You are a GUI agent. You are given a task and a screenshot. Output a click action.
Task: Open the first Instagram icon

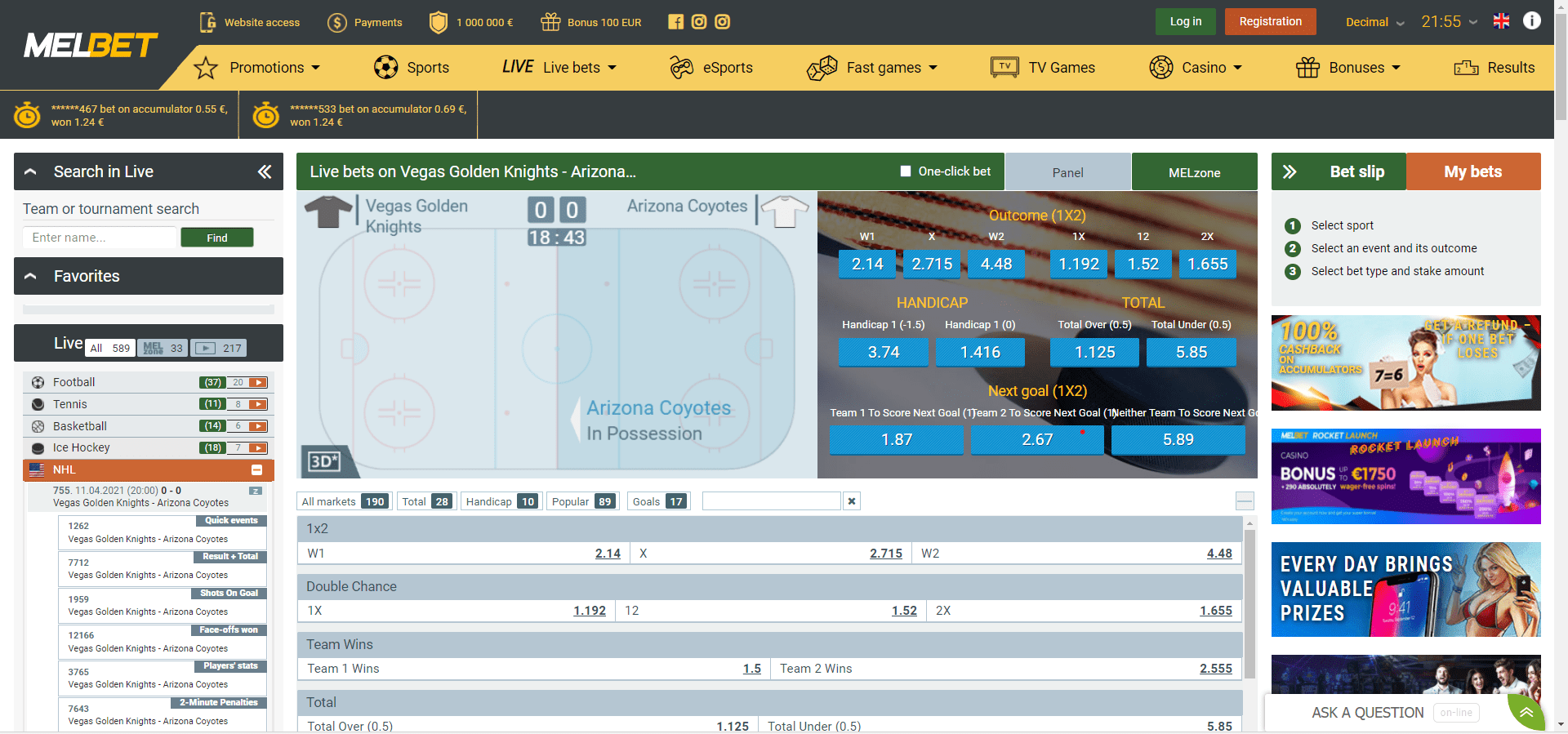[699, 22]
